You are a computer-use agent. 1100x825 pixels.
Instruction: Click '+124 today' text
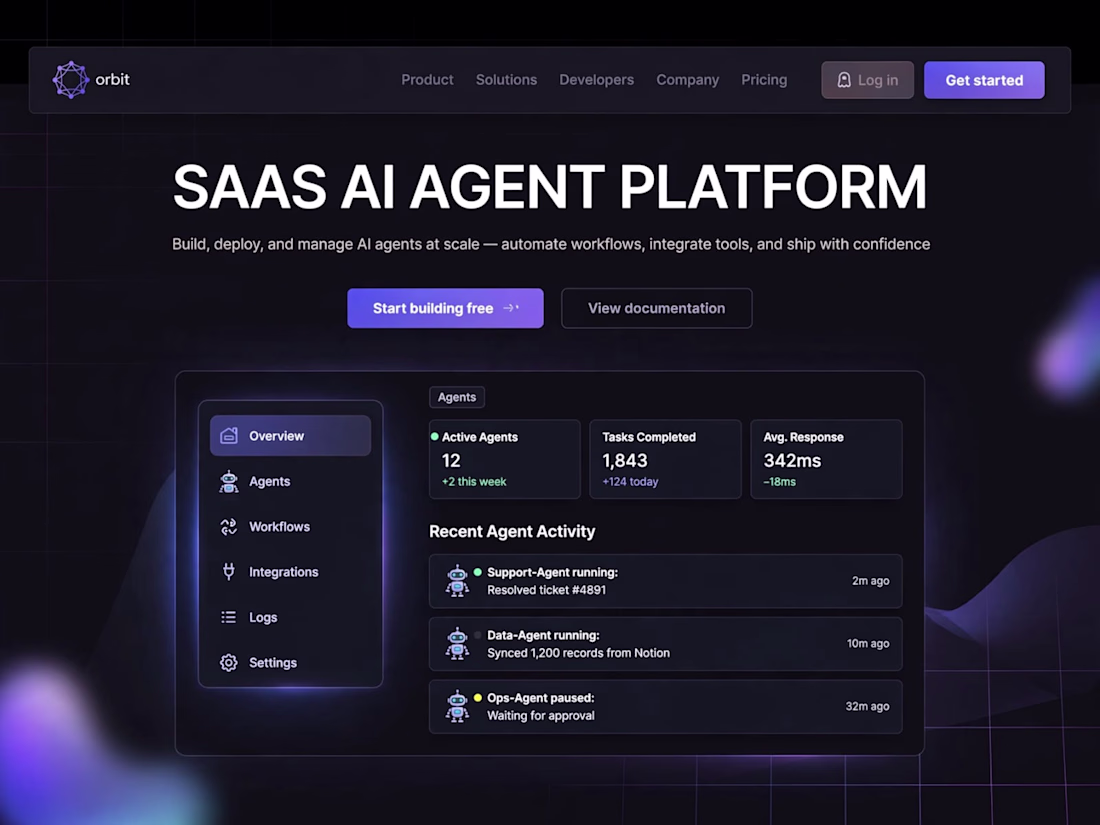tap(630, 481)
